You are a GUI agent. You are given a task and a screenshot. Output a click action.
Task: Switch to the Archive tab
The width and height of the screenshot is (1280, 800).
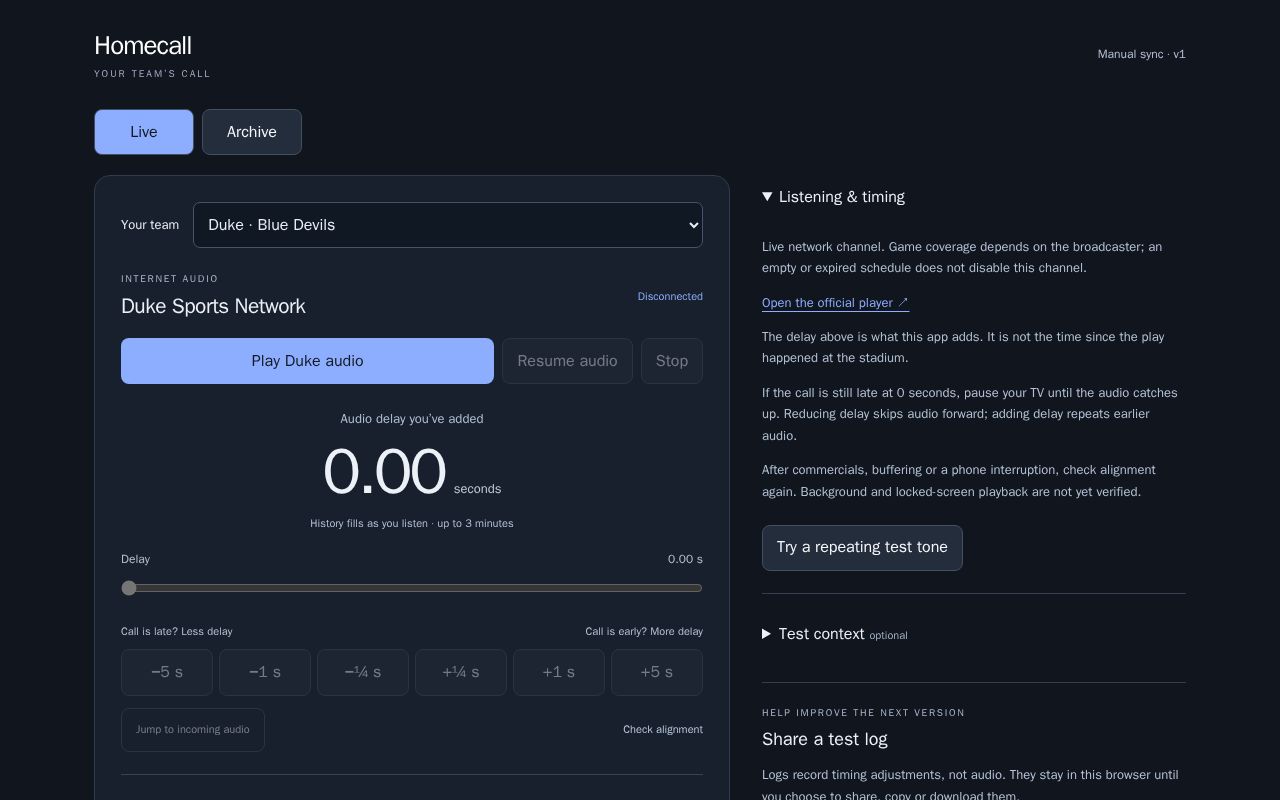(x=252, y=132)
